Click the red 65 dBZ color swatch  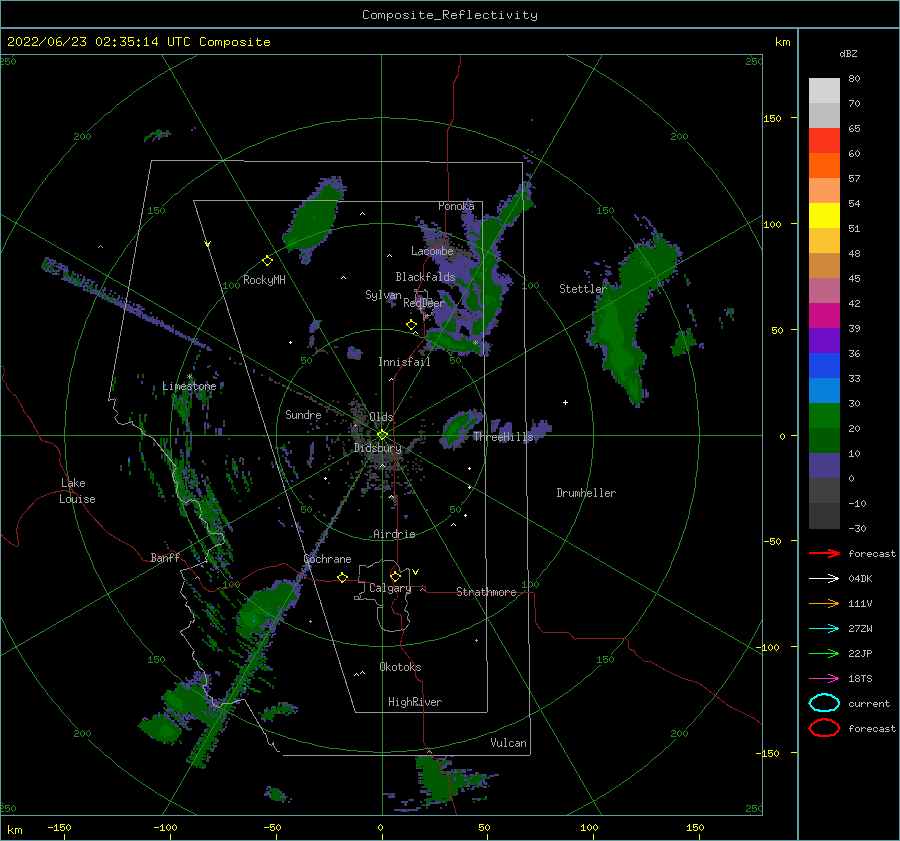coord(824,140)
